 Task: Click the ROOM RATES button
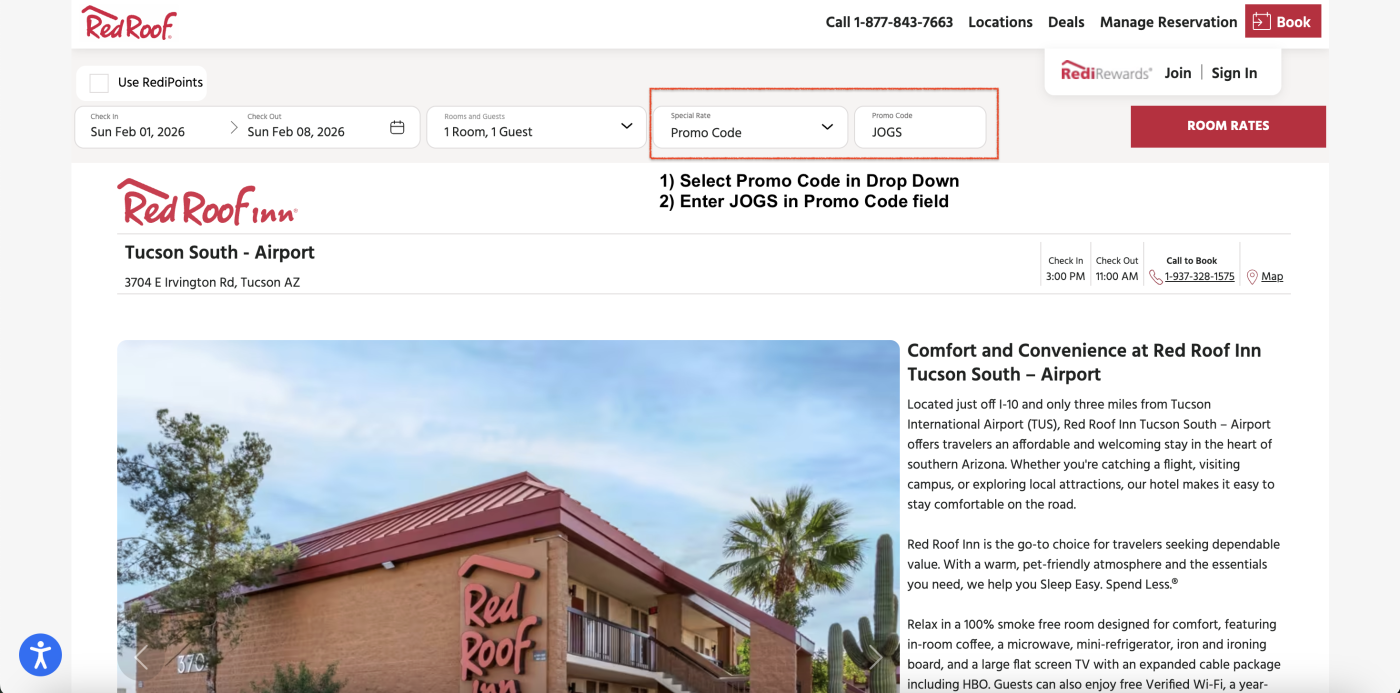(1228, 126)
